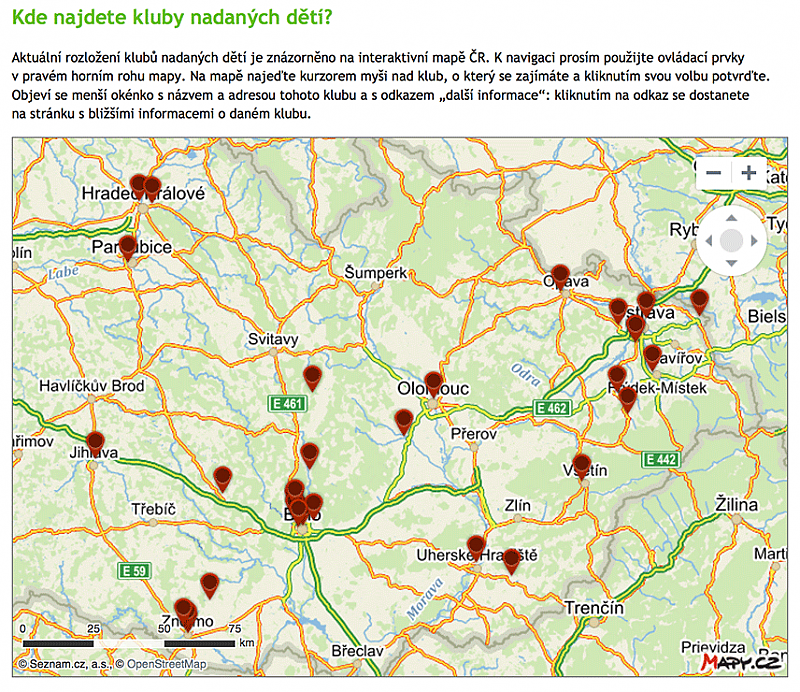Image resolution: width=800 pixels, height=692 pixels.
Task: Pan map down with compass arrow
Action: 731,263
